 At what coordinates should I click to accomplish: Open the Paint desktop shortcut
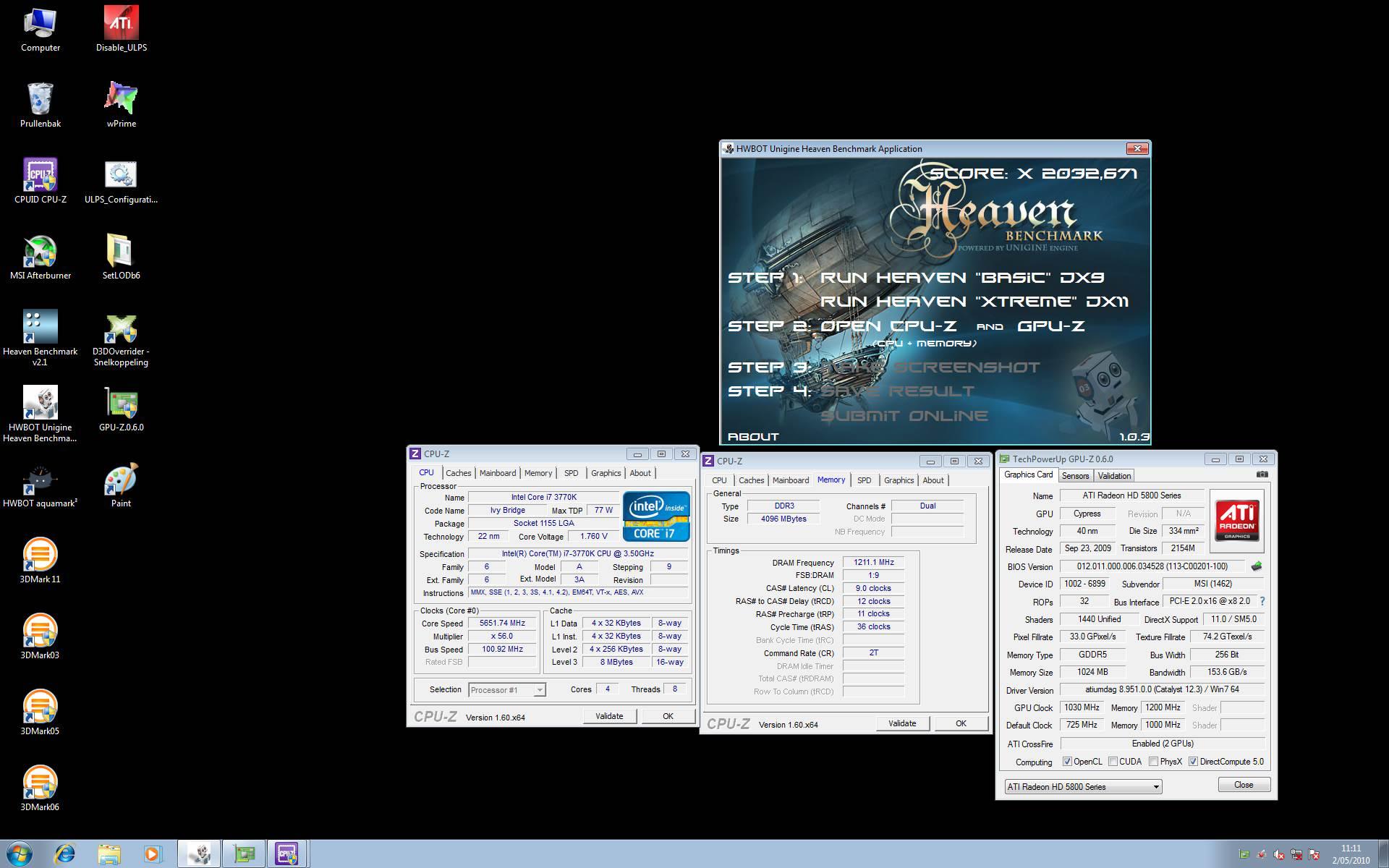click(121, 485)
